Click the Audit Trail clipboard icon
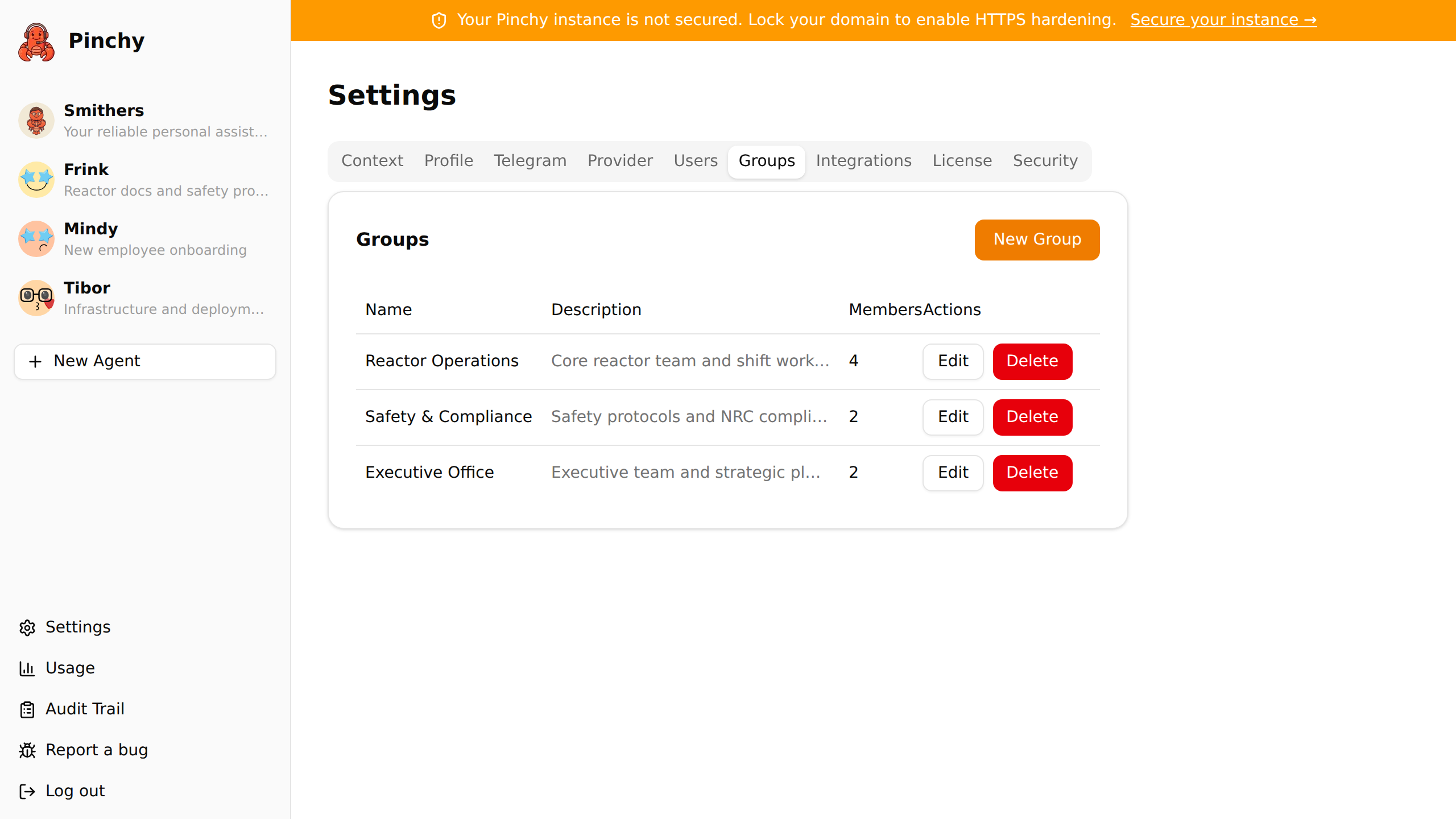Viewport: 1456px width, 819px height. point(27,709)
